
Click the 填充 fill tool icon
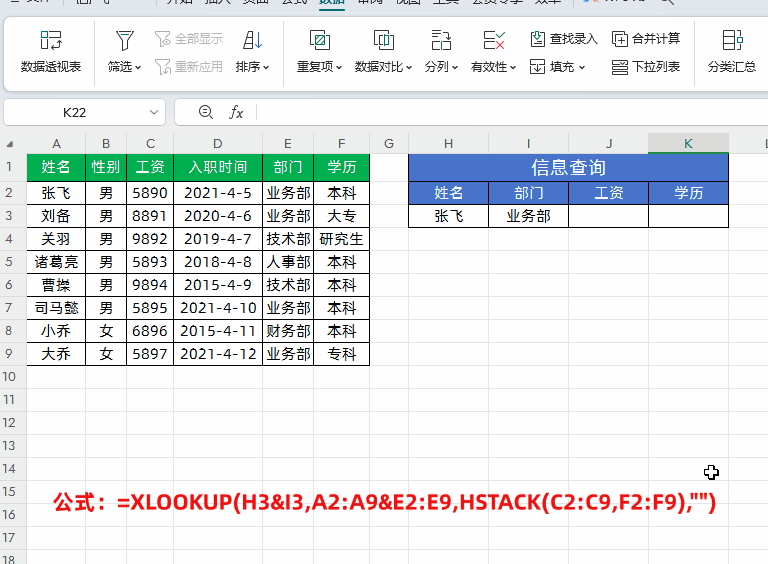(x=537, y=67)
